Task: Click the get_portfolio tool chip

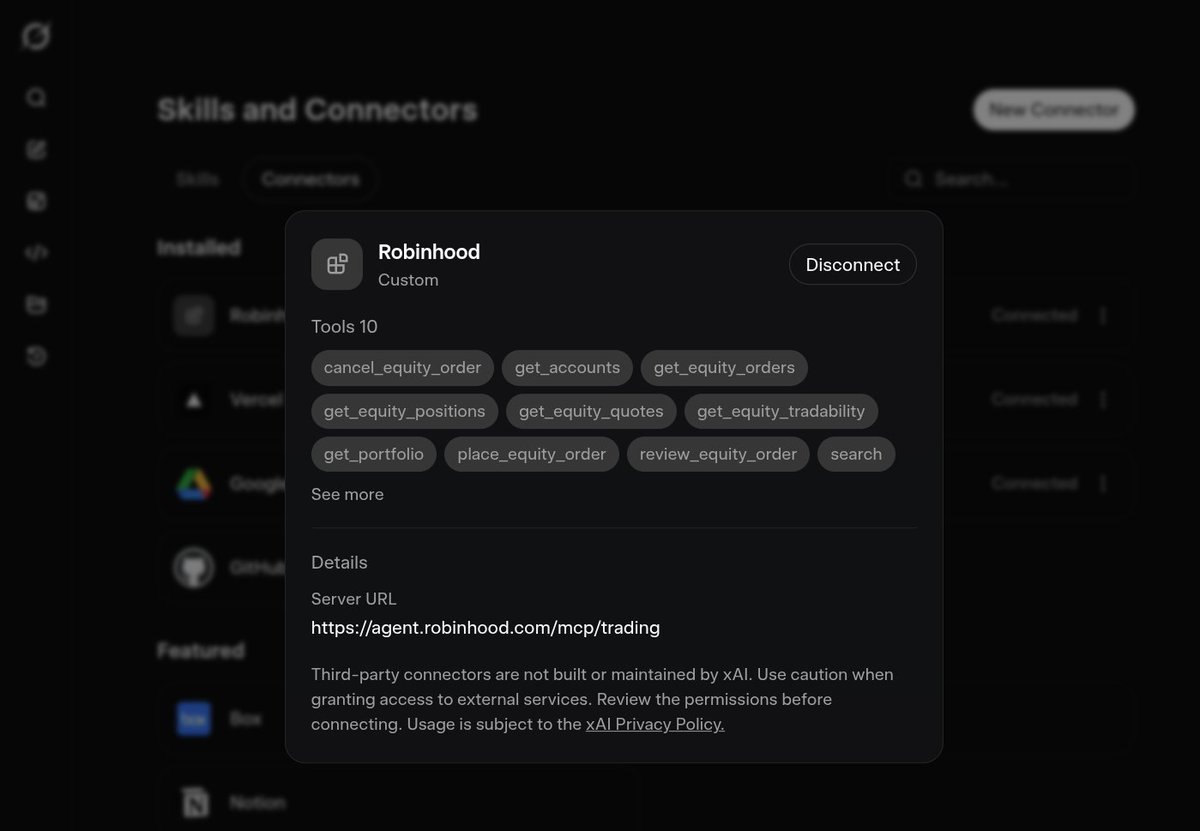Action: click(374, 454)
